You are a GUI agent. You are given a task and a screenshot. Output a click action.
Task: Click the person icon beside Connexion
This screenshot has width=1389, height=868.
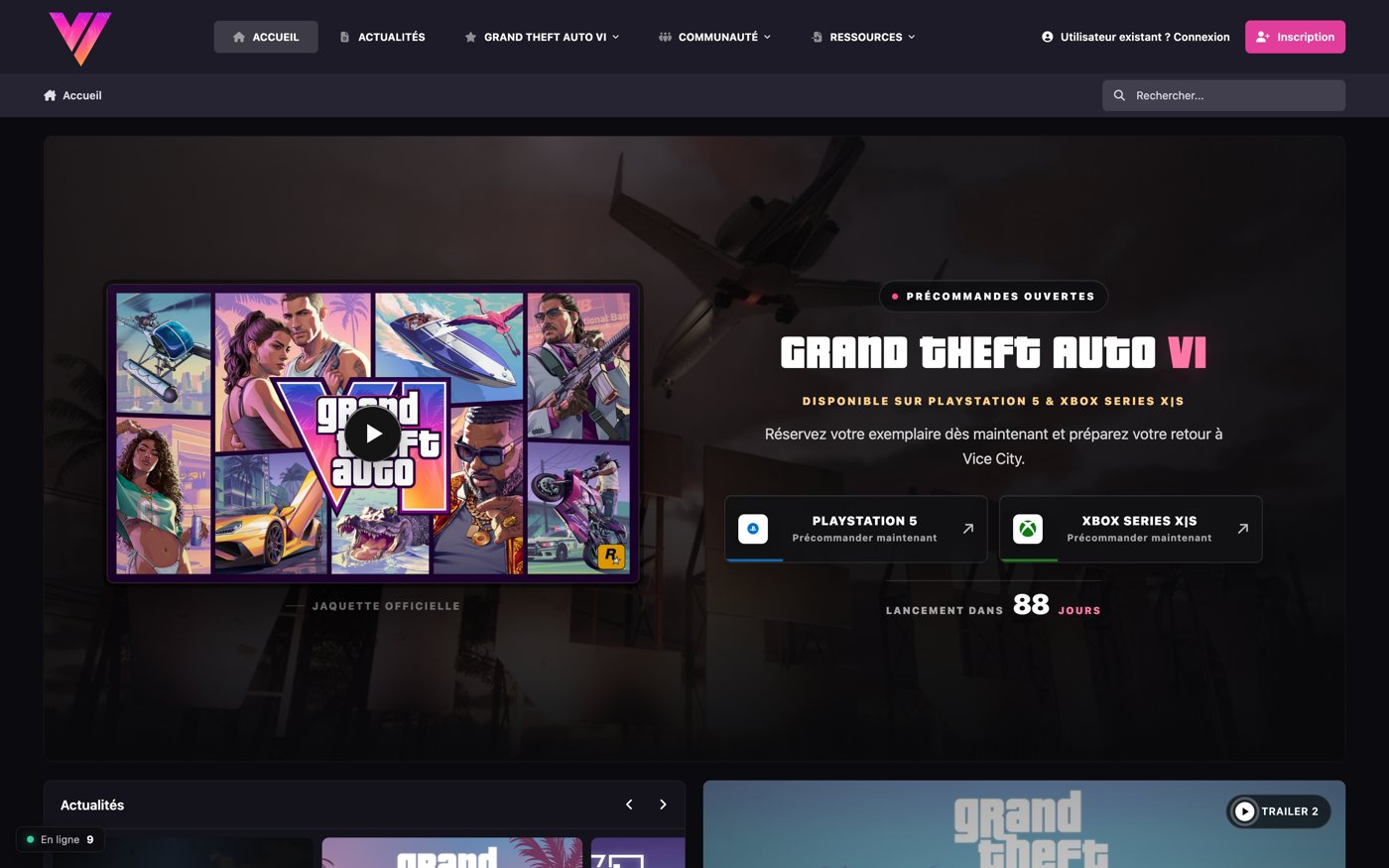[1048, 37]
